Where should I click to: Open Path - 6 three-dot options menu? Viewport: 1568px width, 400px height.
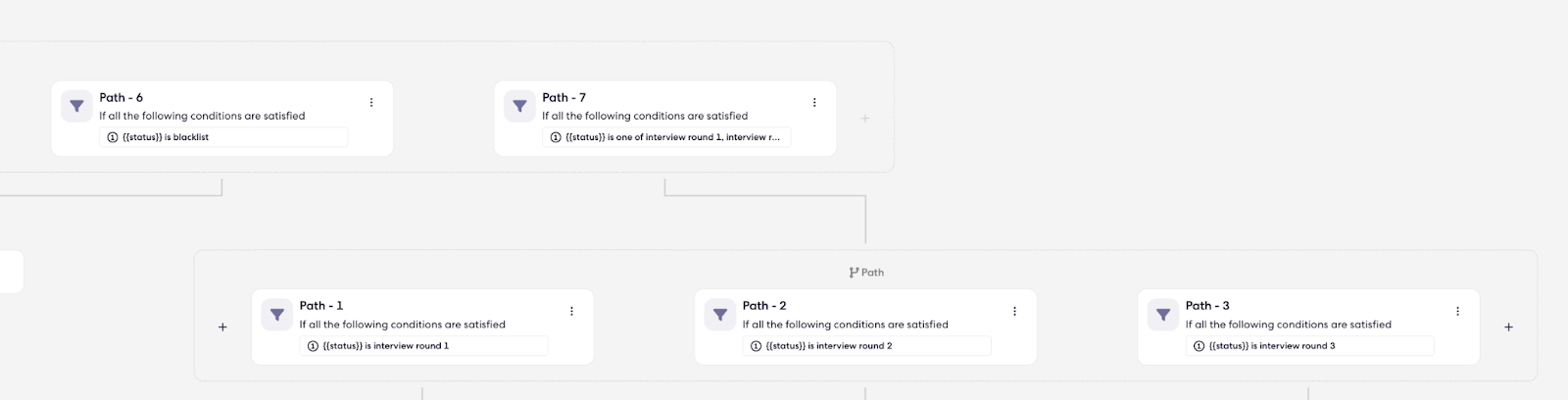point(371,102)
